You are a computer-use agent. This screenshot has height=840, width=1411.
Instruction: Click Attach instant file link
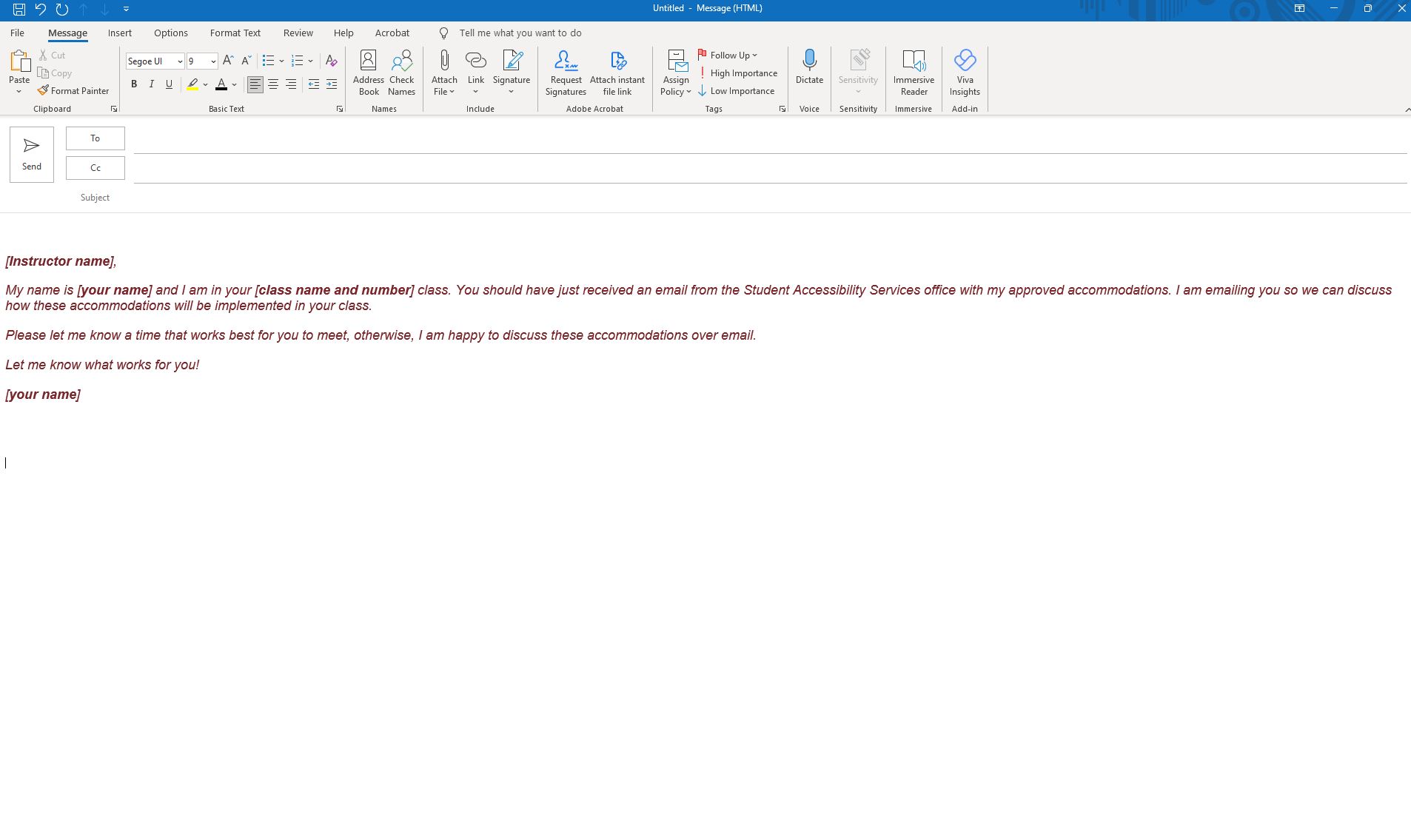click(x=617, y=73)
